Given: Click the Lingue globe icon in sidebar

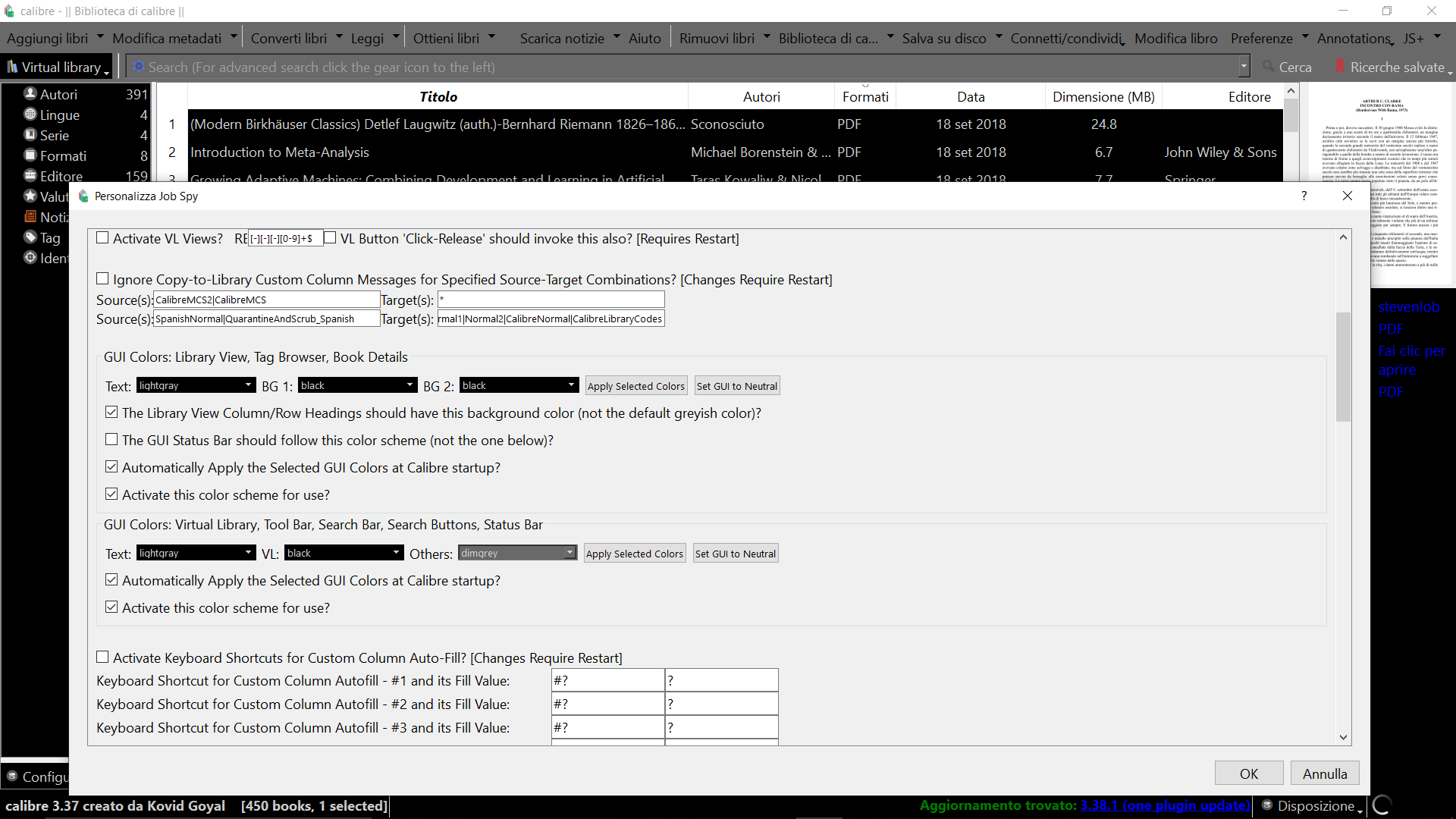Looking at the screenshot, I should pyautogui.click(x=30, y=114).
